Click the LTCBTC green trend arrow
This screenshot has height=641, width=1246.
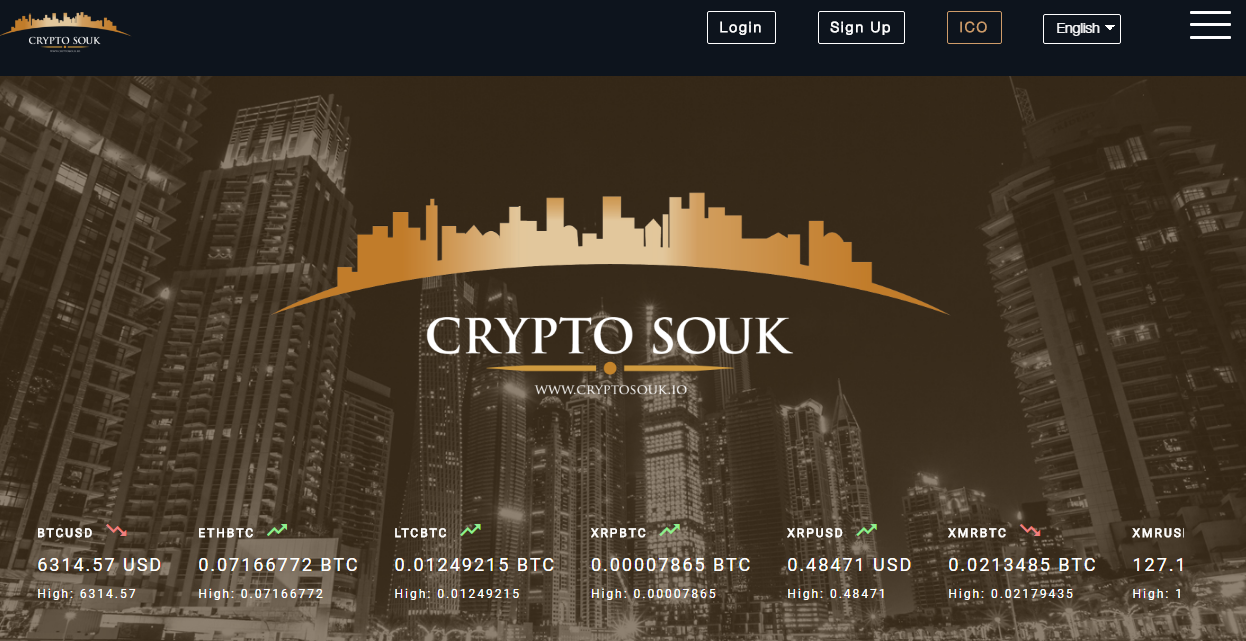pos(470,531)
